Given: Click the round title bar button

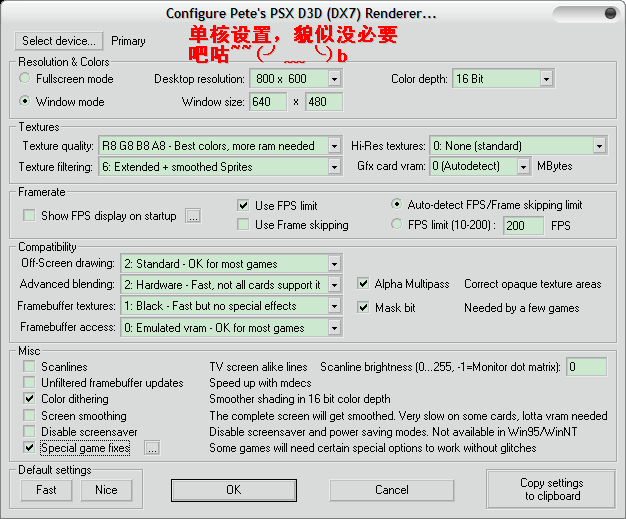Looking at the screenshot, I should (610, 14).
